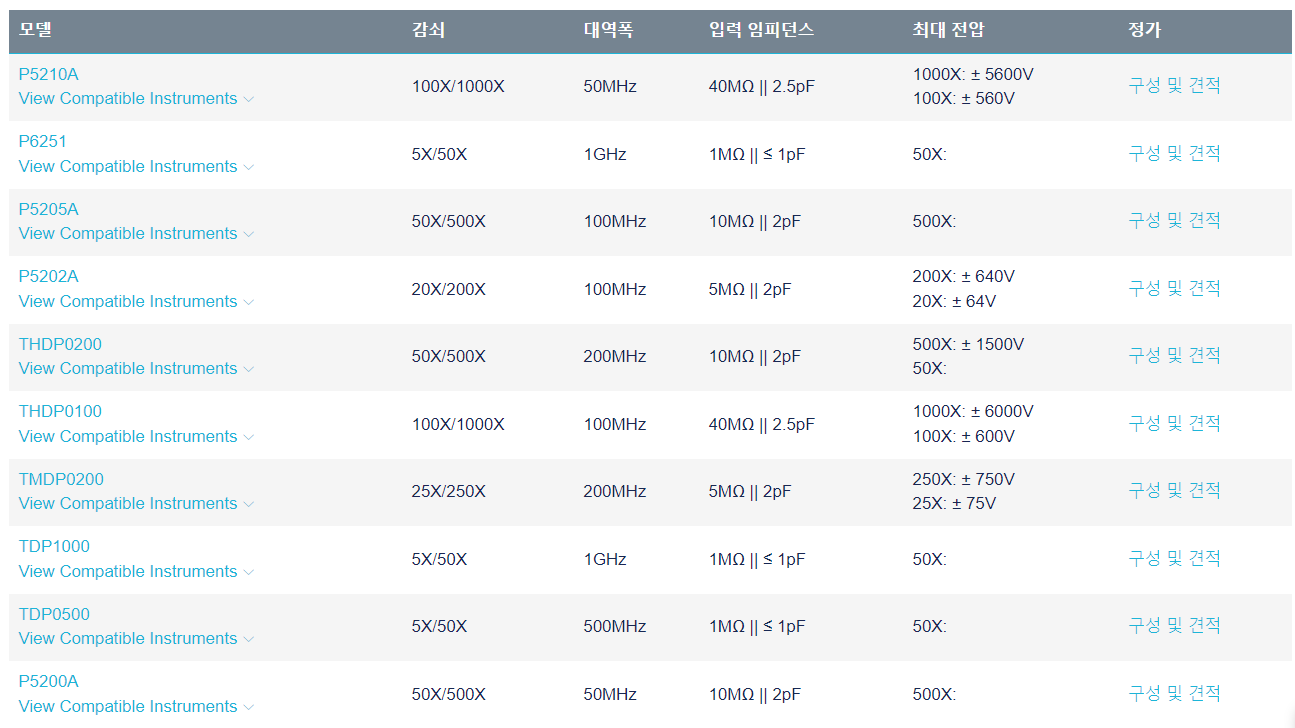The width and height of the screenshot is (1295, 728).
Task: Click 구성 및 견적 for P5200A
Action: point(1175,693)
